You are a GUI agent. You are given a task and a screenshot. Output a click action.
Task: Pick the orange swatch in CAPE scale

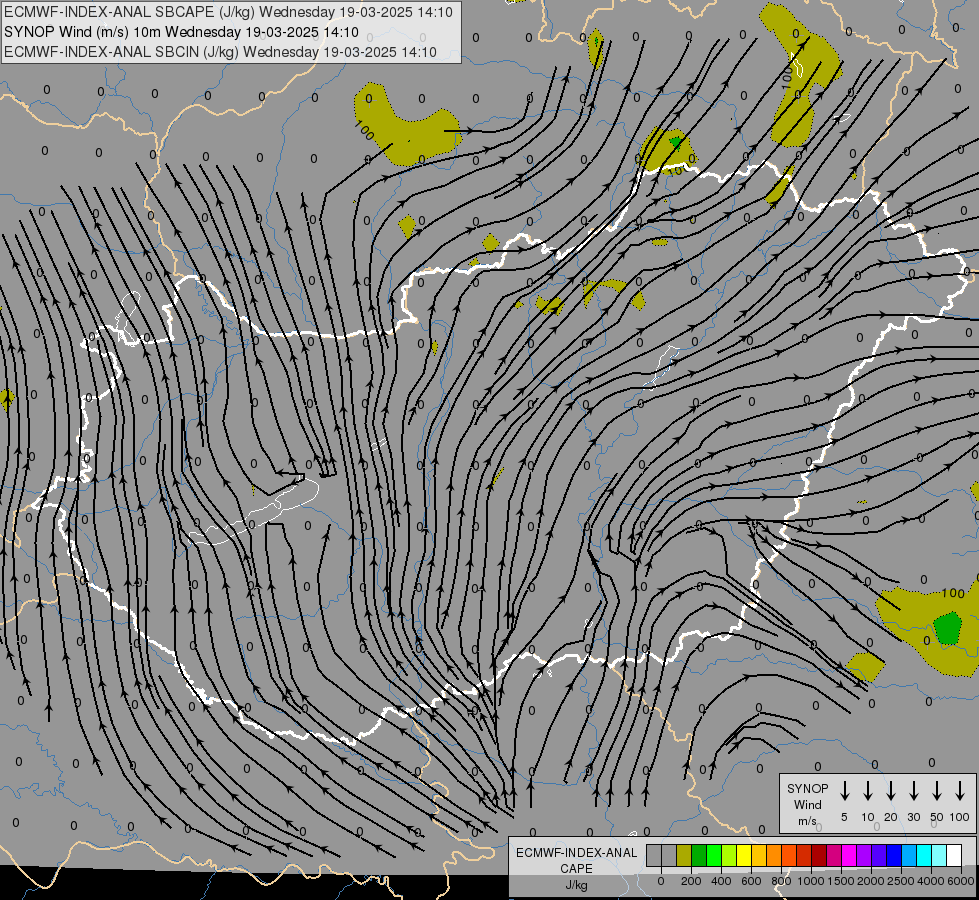click(x=774, y=855)
